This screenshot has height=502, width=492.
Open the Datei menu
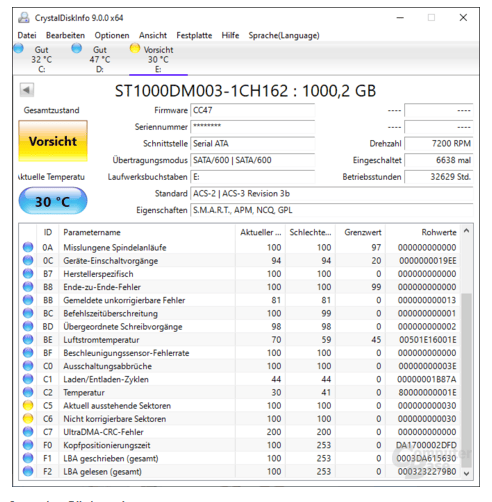point(27,35)
